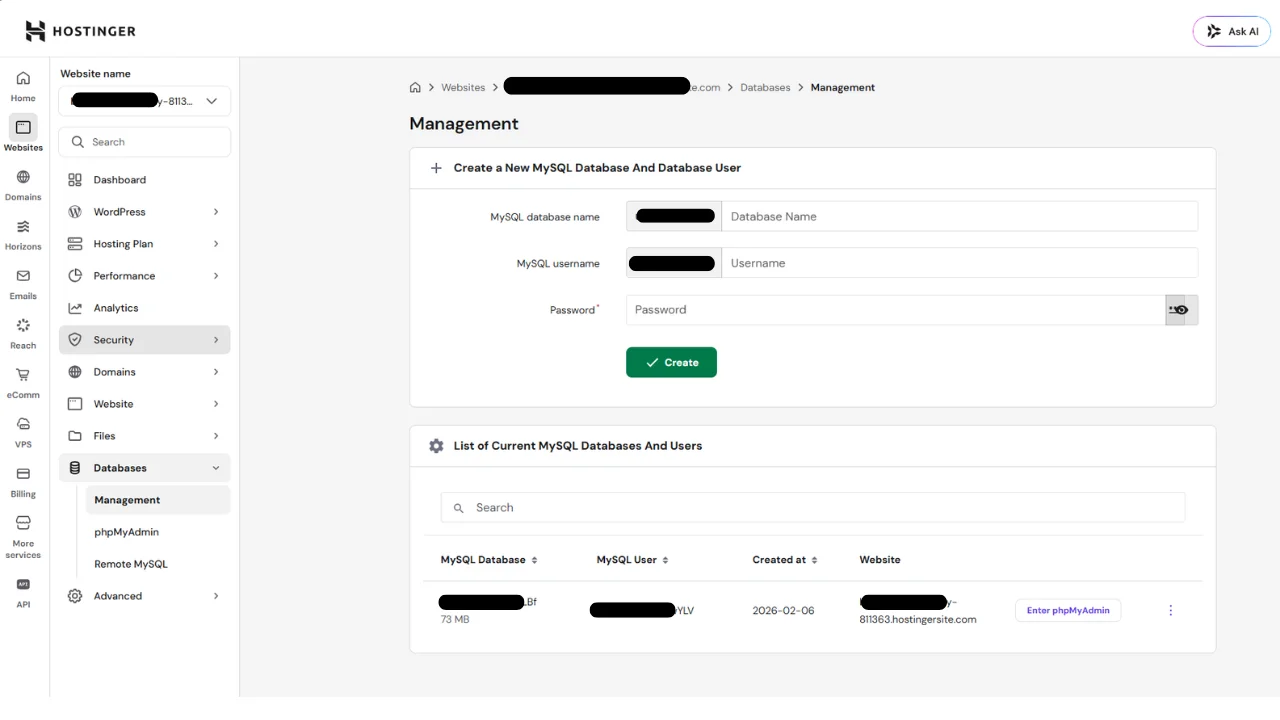Click the 73 MB size text
The image size is (1280, 720).
[455, 620]
